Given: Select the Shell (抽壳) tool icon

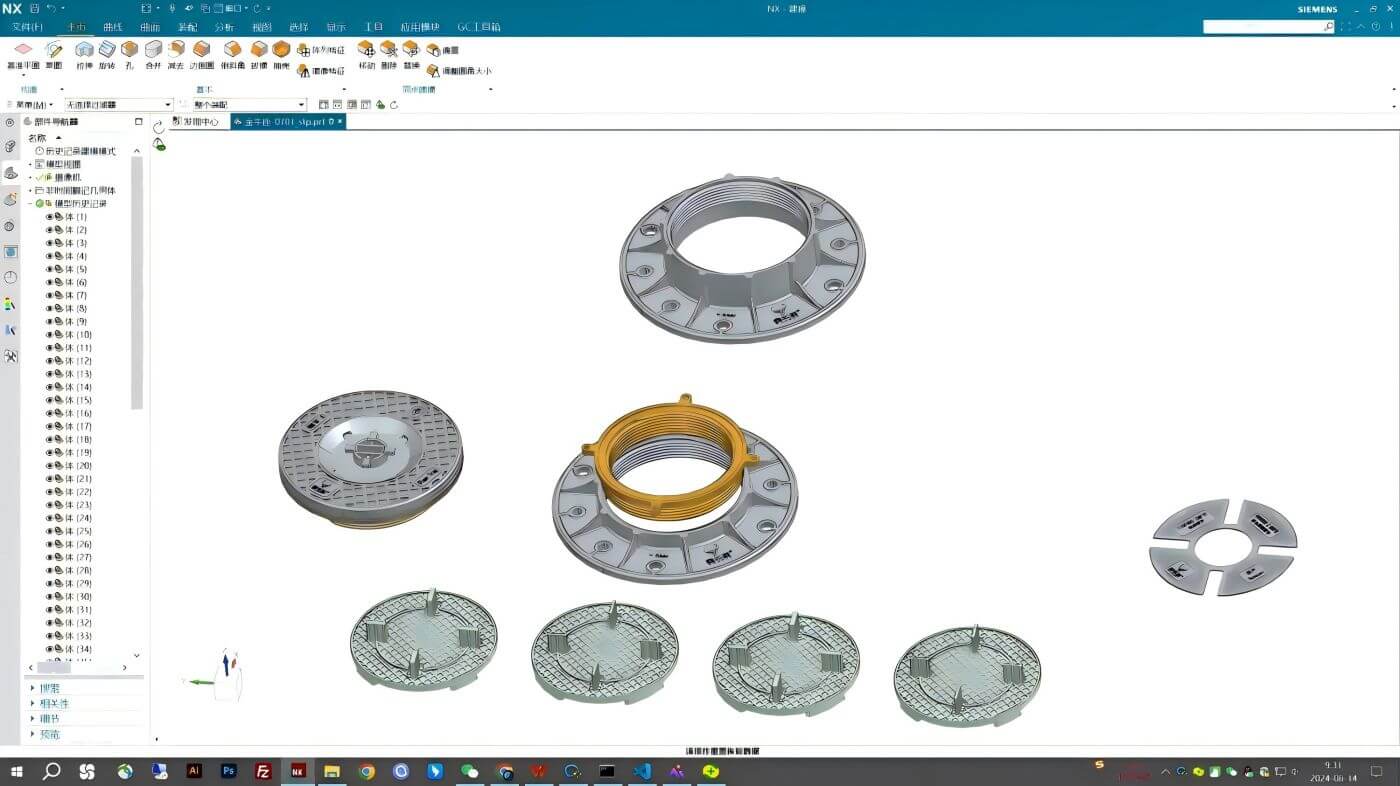Looking at the screenshot, I should [x=281, y=51].
